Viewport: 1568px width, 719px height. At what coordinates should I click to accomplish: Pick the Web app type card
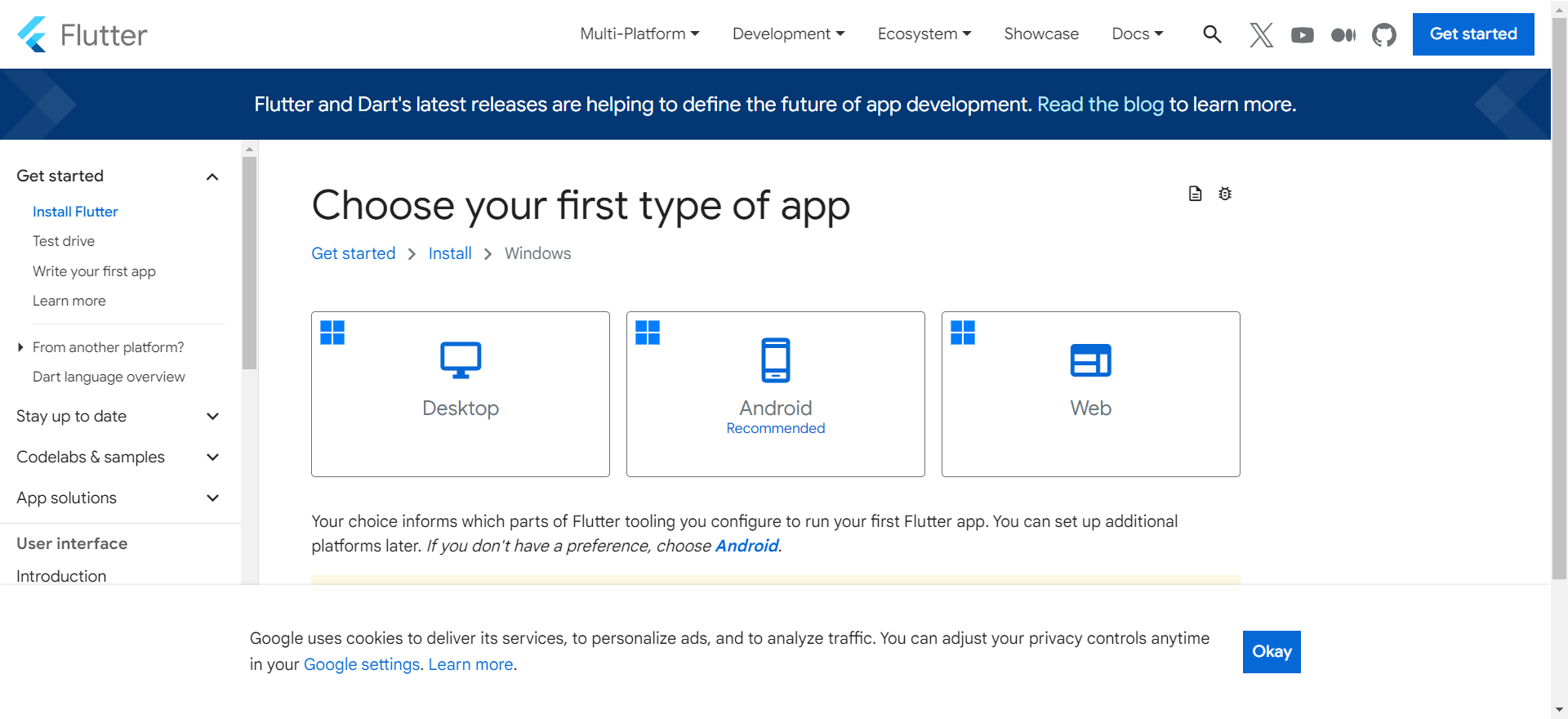click(1090, 394)
